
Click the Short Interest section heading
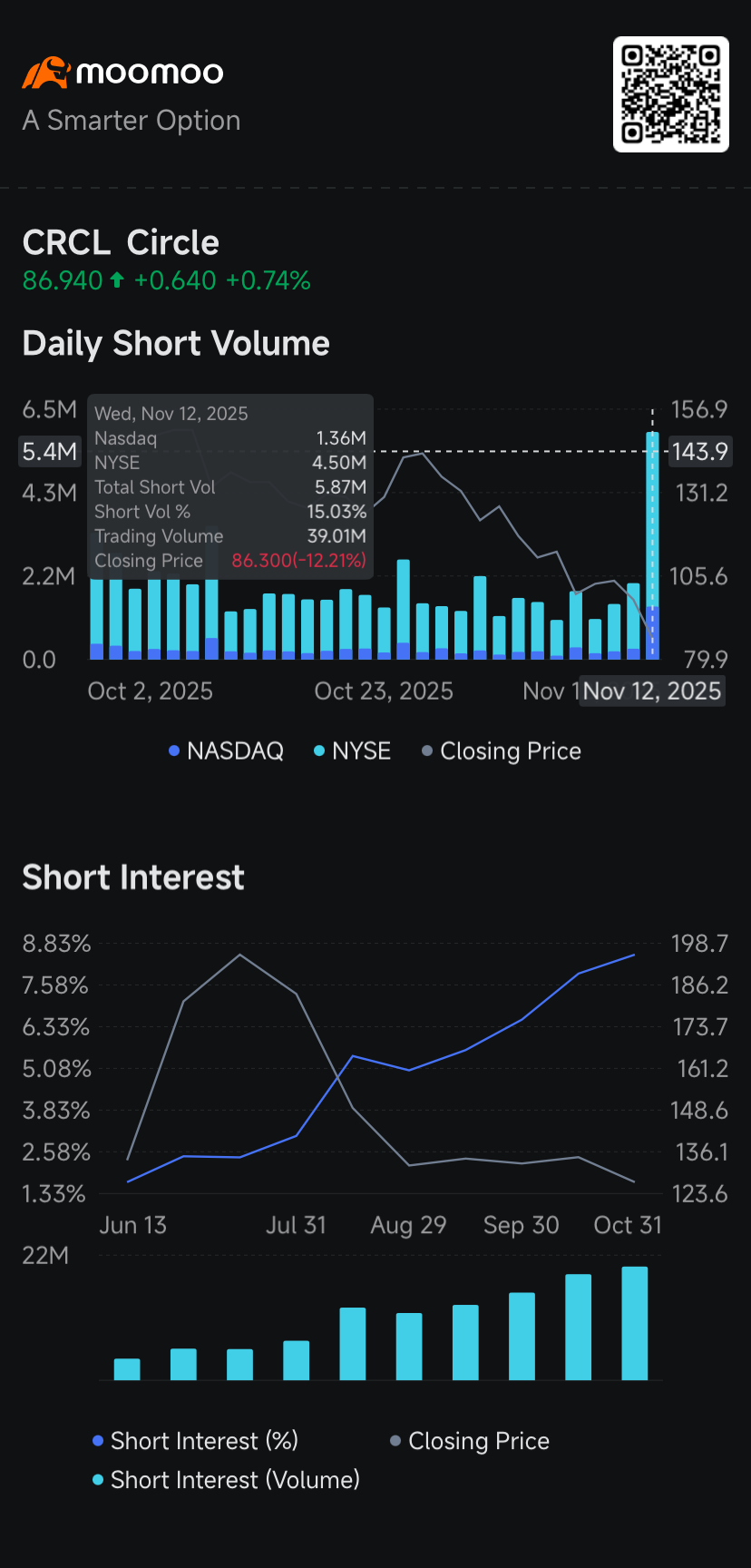point(133,877)
